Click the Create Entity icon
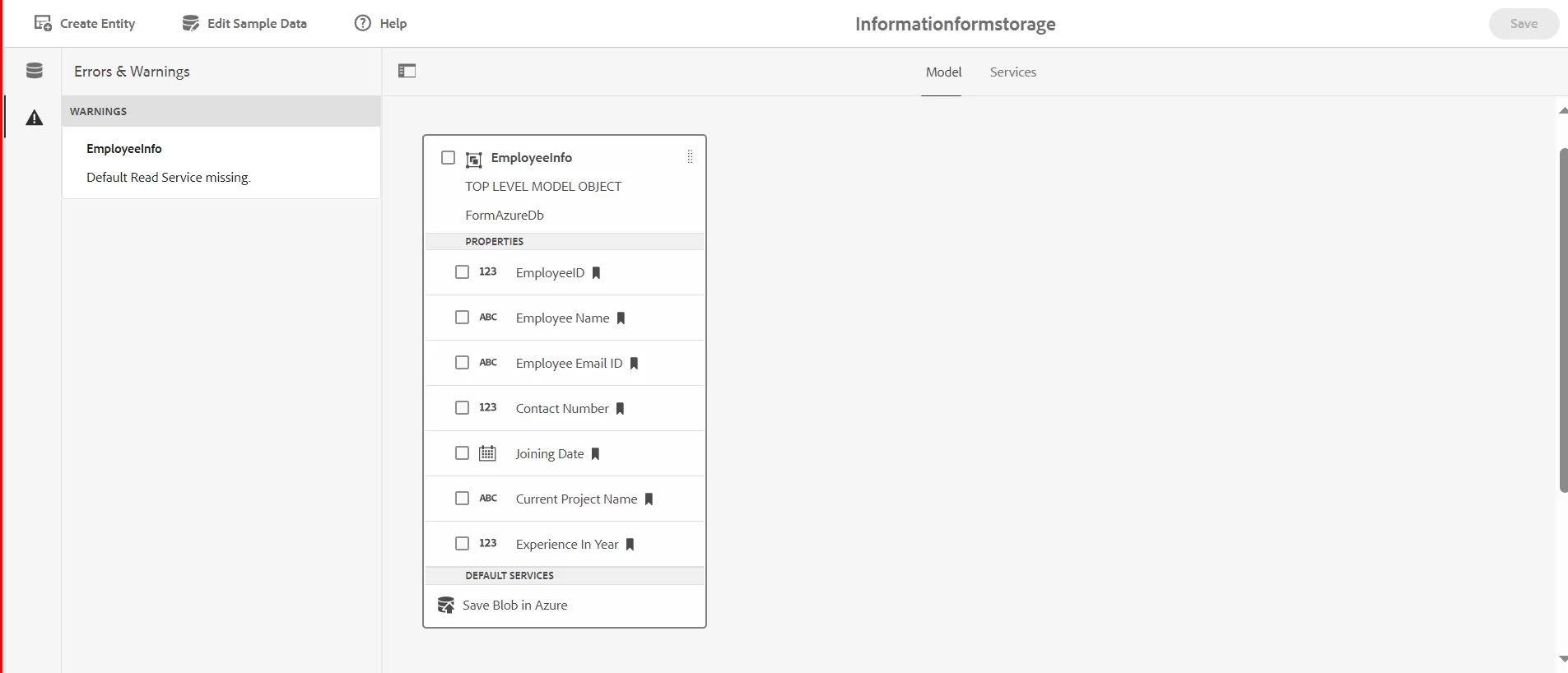This screenshot has height=673, width=1568. [43, 23]
